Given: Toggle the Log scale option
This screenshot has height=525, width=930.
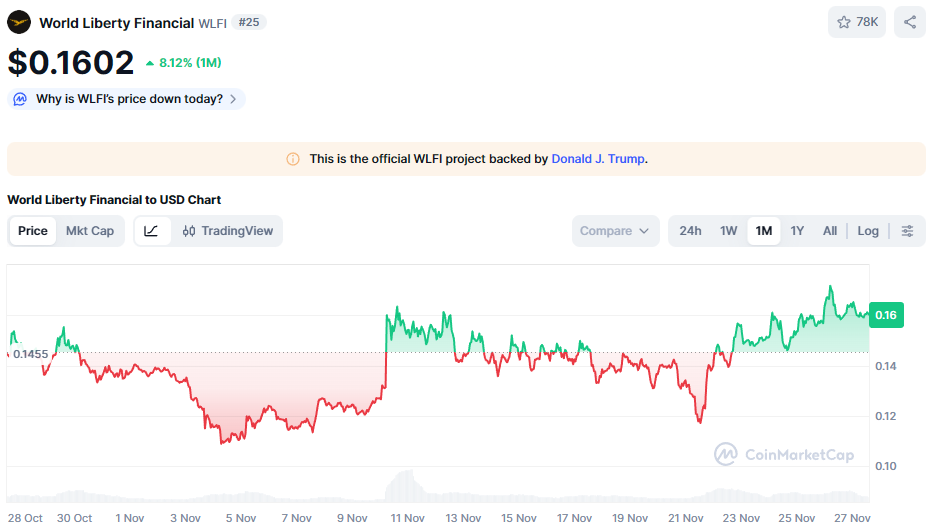Looking at the screenshot, I should [868, 231].
